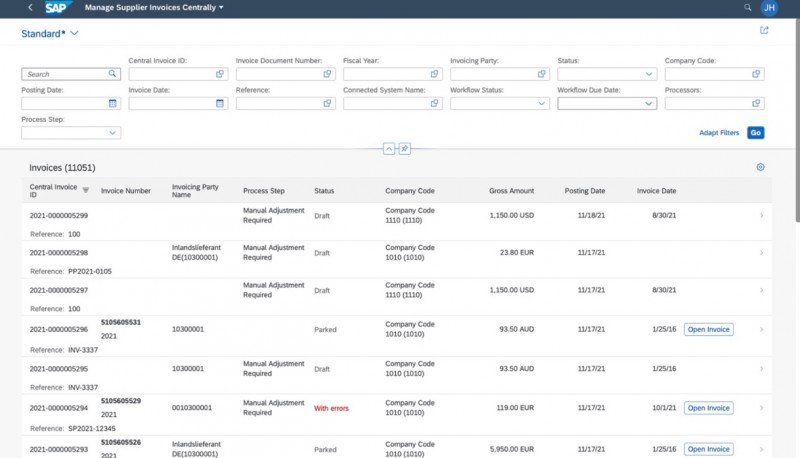Expand the Status filter dropdown

tap(649, 74)
